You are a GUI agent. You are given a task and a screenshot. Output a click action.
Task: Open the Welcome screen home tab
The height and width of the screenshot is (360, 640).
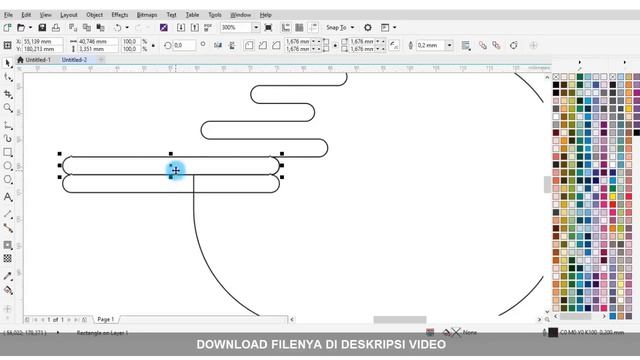click(x=20, y=60)
